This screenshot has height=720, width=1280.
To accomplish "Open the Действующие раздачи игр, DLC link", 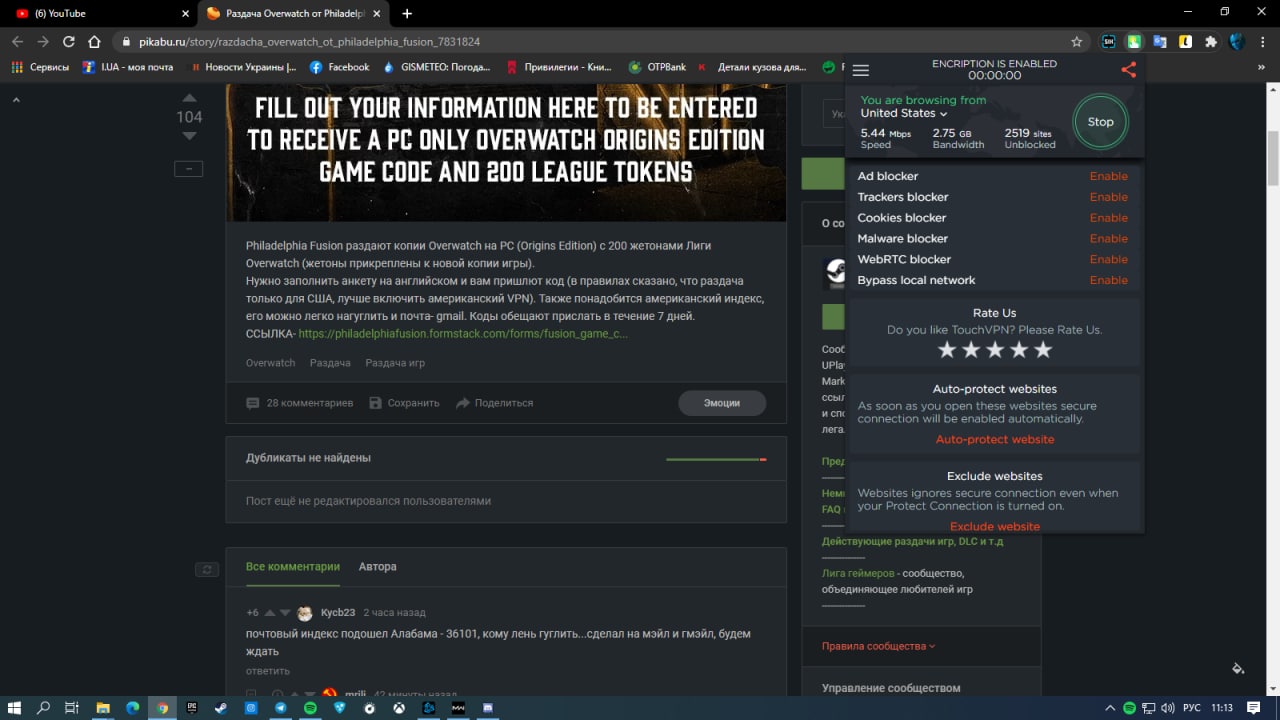I will (x=912, y=541).
